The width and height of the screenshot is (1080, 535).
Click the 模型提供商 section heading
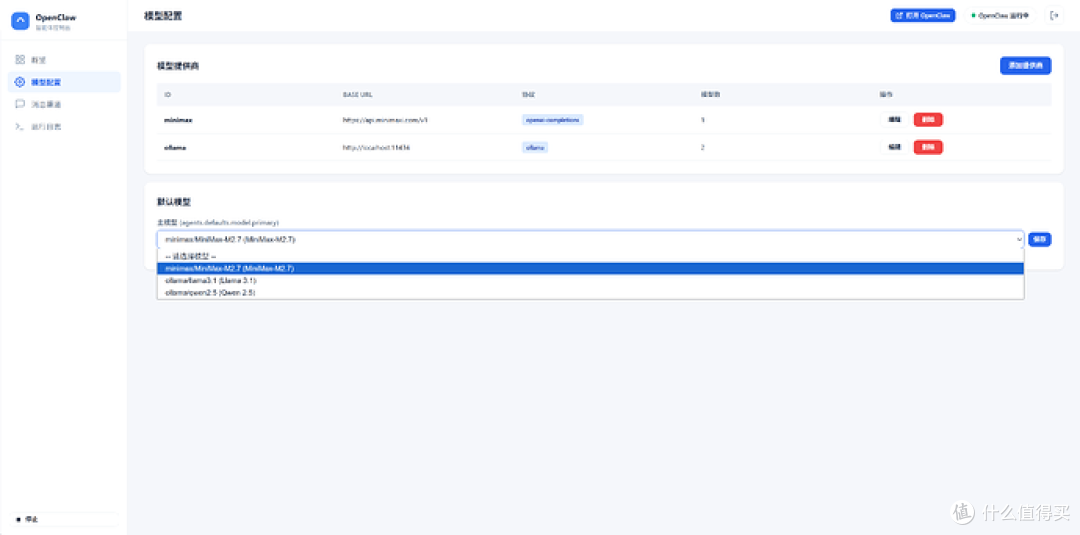click(x=178, y=66)
